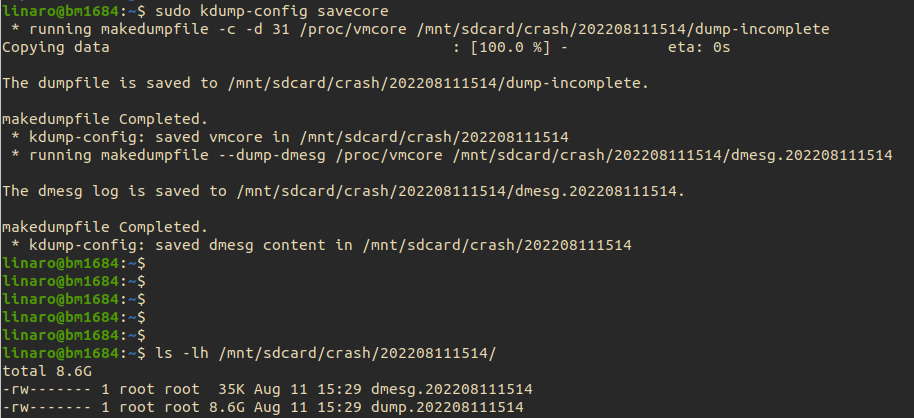The width and height of the screenshot is (914, 418).
Task: Click the [100.0 %] progress indicator
Action: coord(510,47)
